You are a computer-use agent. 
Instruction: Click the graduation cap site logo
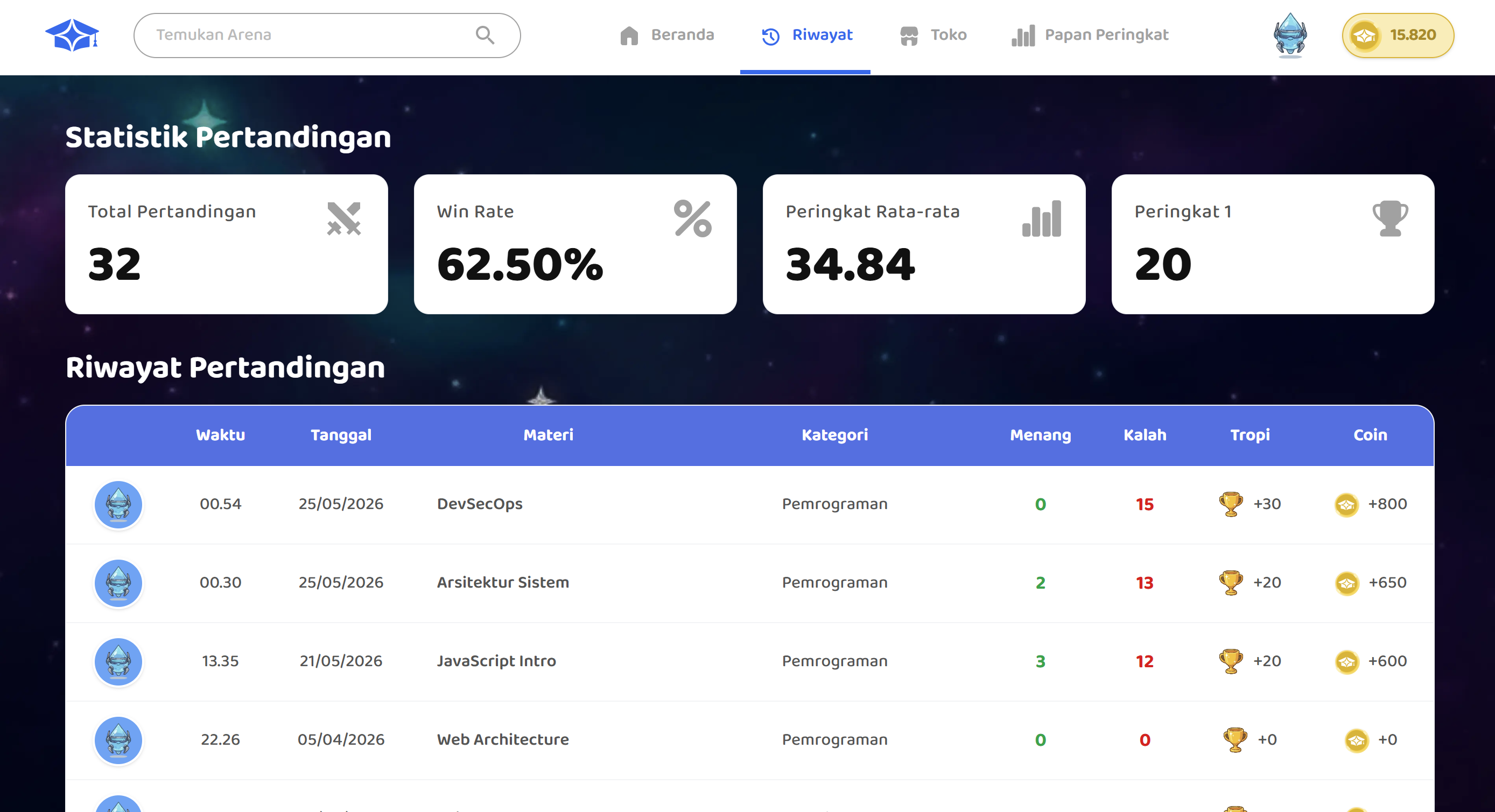pyautogui.click(x=72, y=35)
